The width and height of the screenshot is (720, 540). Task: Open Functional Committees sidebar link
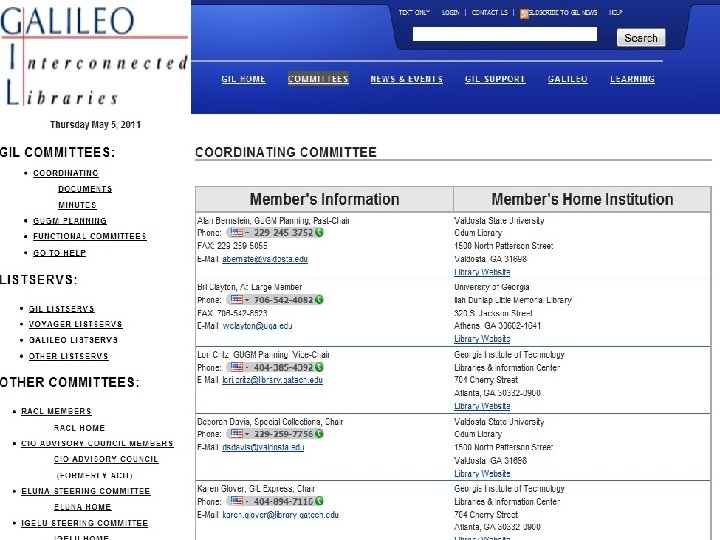point(90,236)
